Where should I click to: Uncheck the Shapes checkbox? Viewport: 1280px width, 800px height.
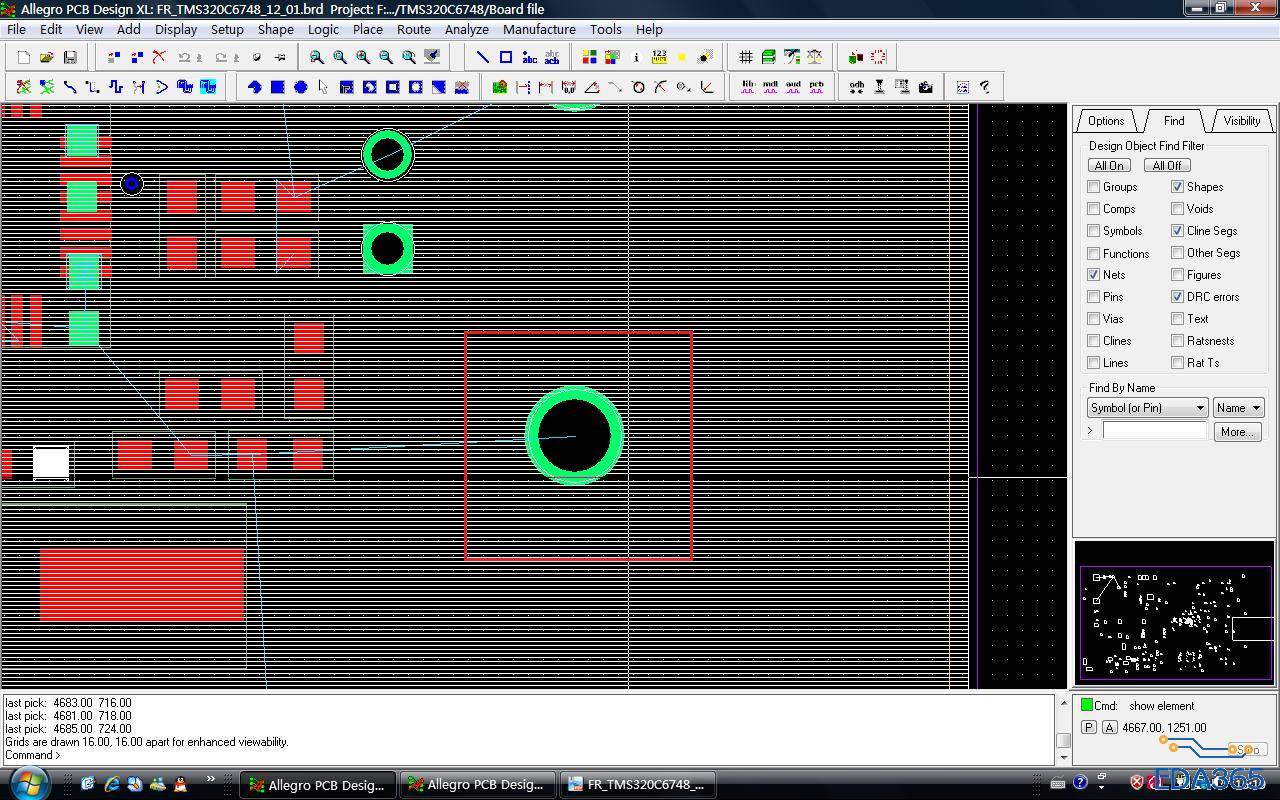pyautogui.click(x=1177, y=187)
